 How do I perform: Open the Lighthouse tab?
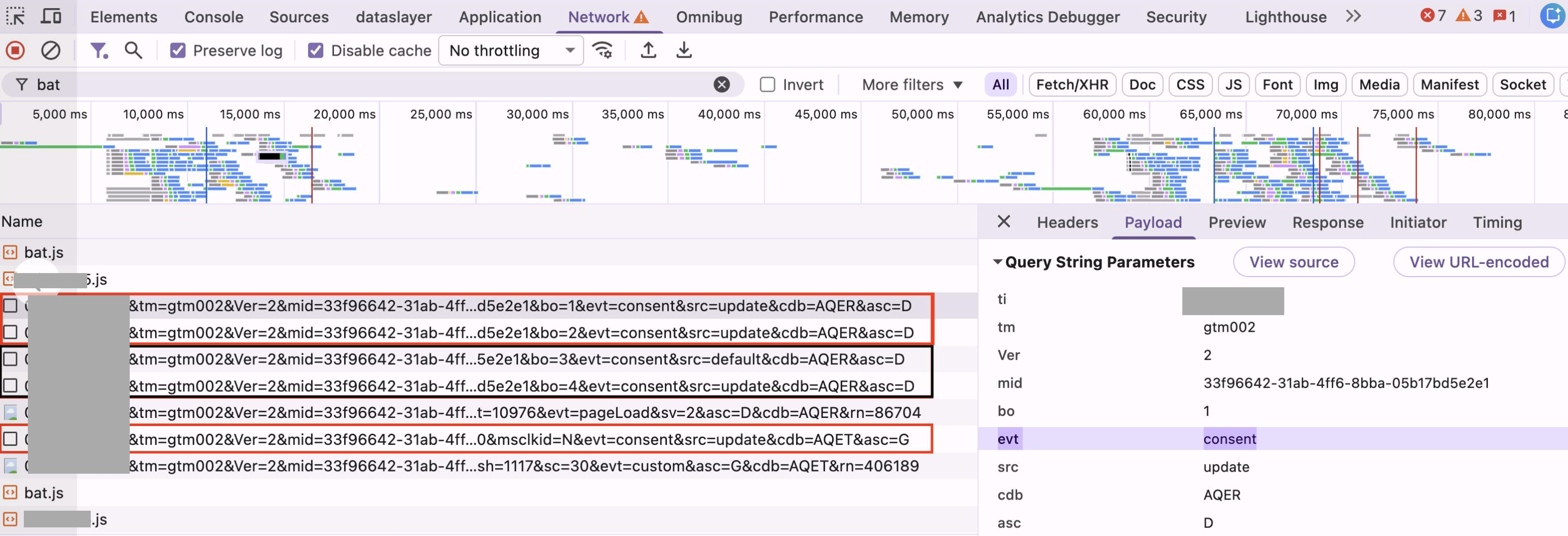coord(1286,16)
